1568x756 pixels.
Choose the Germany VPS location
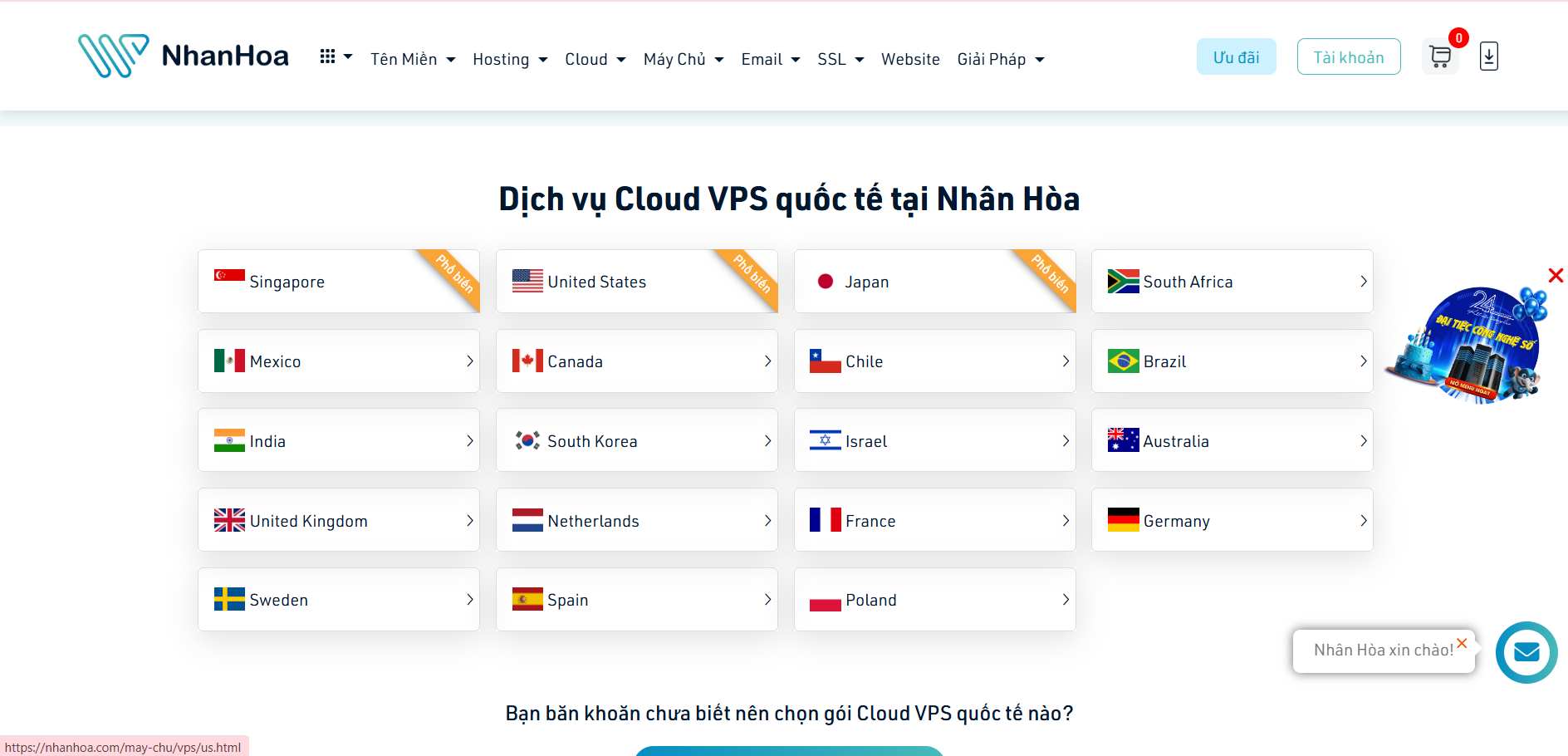tap(1232, 521)
